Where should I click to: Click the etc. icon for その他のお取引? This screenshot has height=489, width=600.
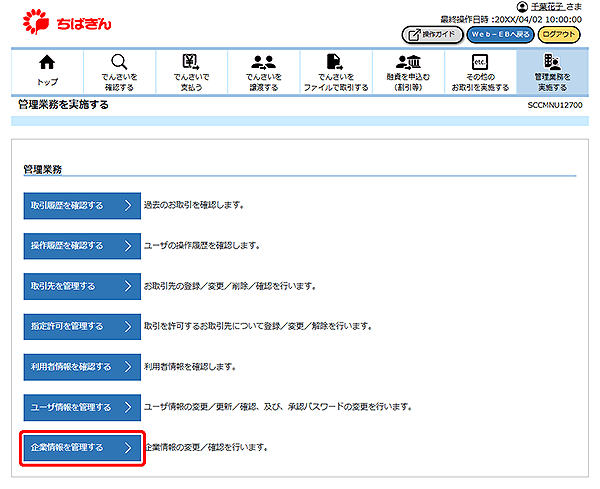pyautogui.click(x=480, y=62)
